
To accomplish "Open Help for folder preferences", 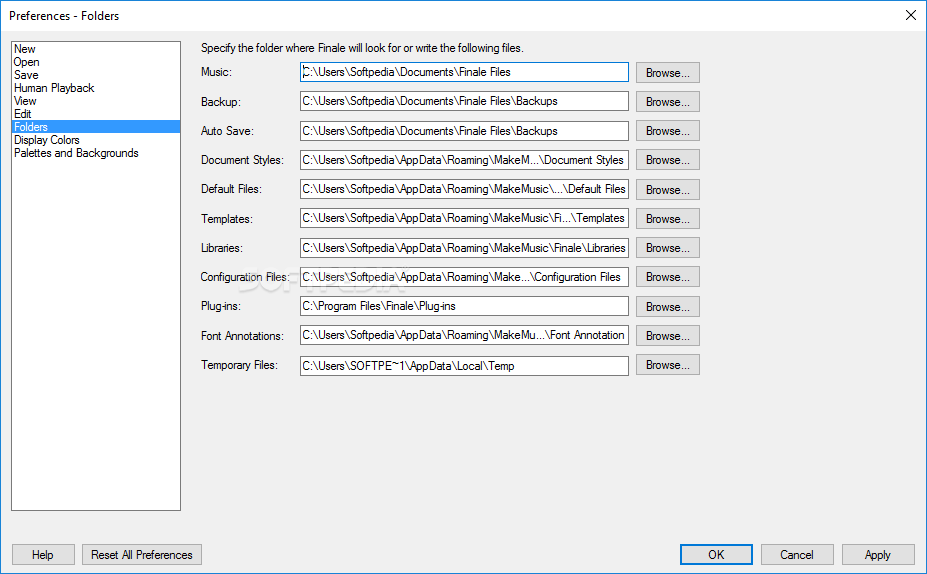I will point(43,554).
